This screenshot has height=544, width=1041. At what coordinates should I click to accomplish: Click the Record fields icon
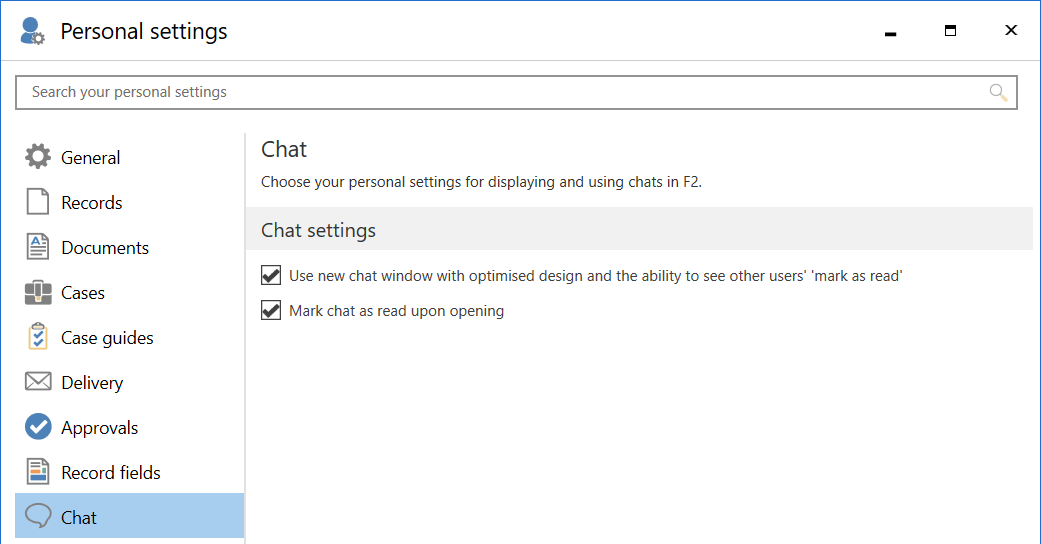click(38, 472)
